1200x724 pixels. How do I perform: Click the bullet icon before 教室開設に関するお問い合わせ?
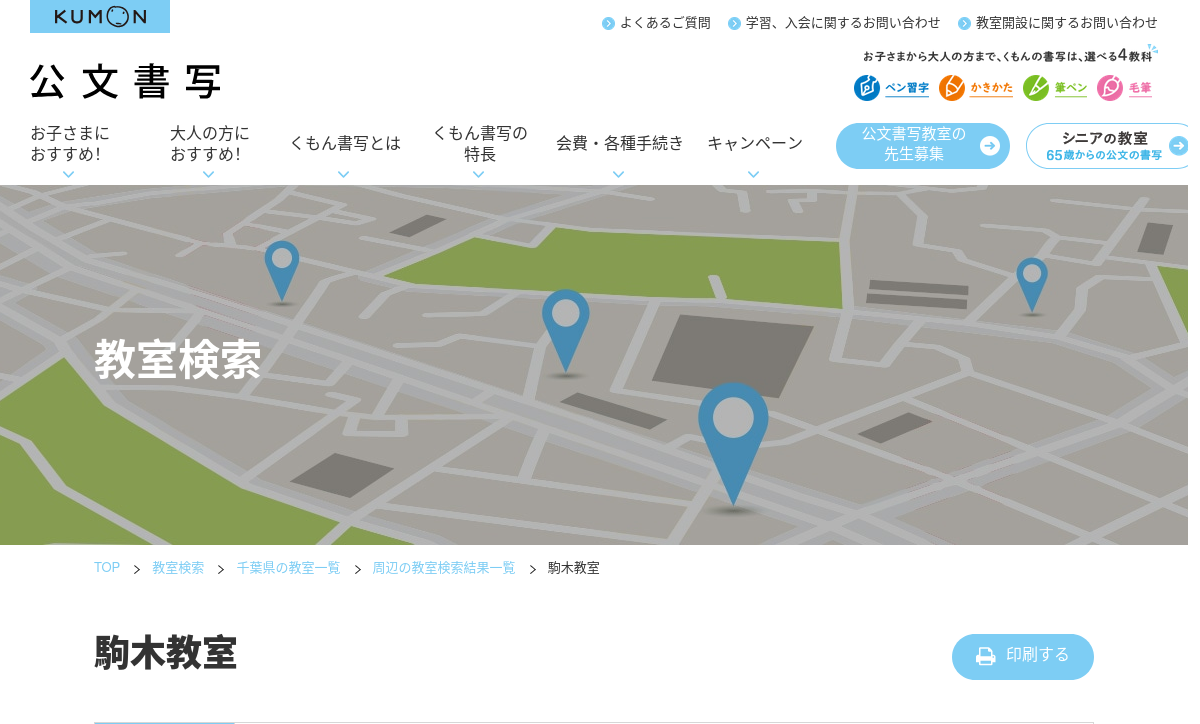click(x=964, y=23)
